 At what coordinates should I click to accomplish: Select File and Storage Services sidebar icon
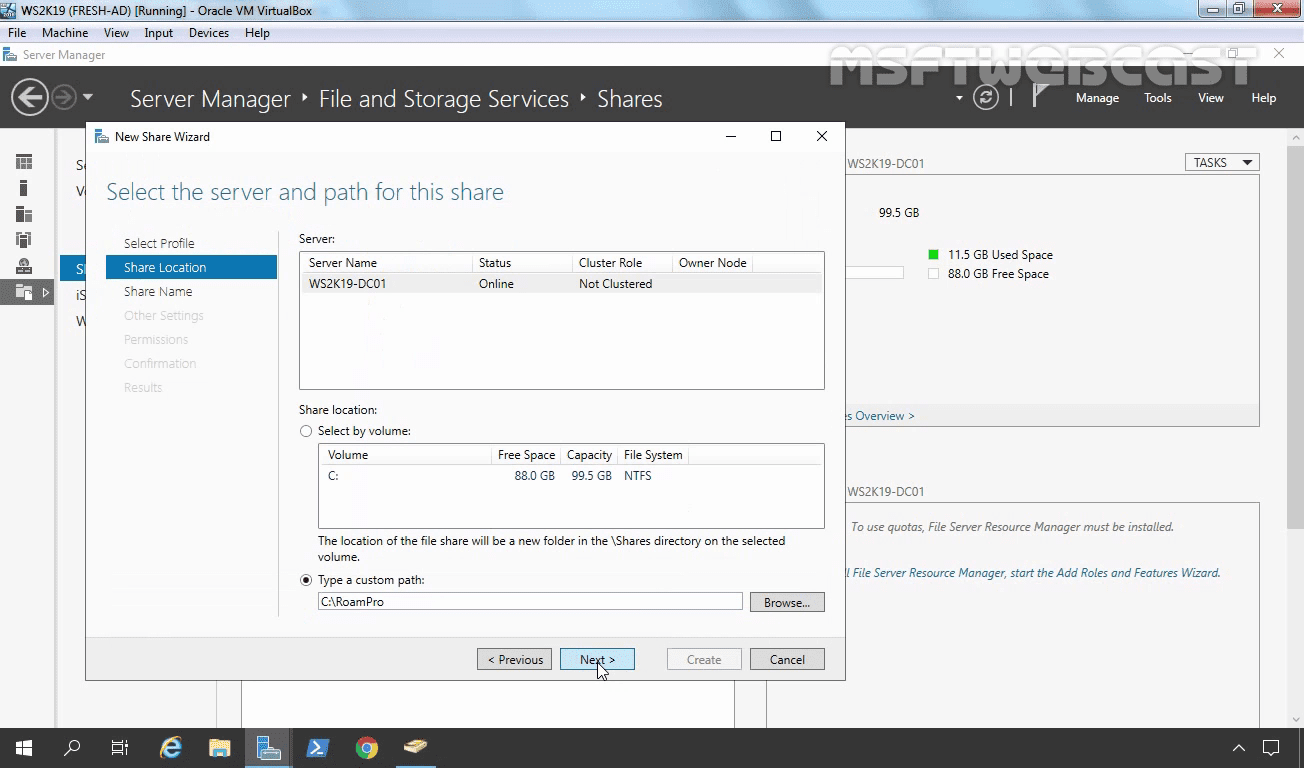click(24, 292)
